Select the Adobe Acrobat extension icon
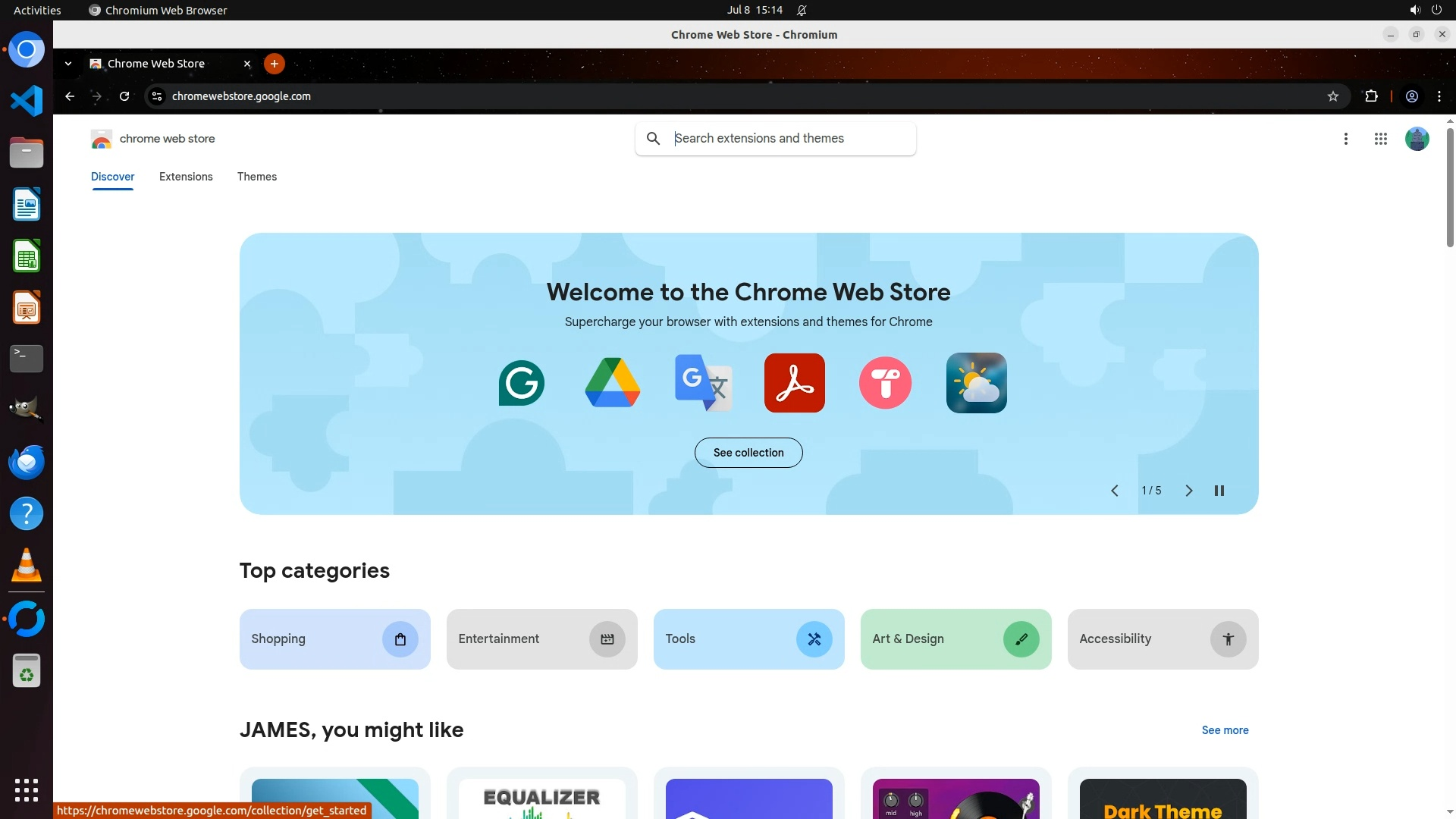 [794, 383]
